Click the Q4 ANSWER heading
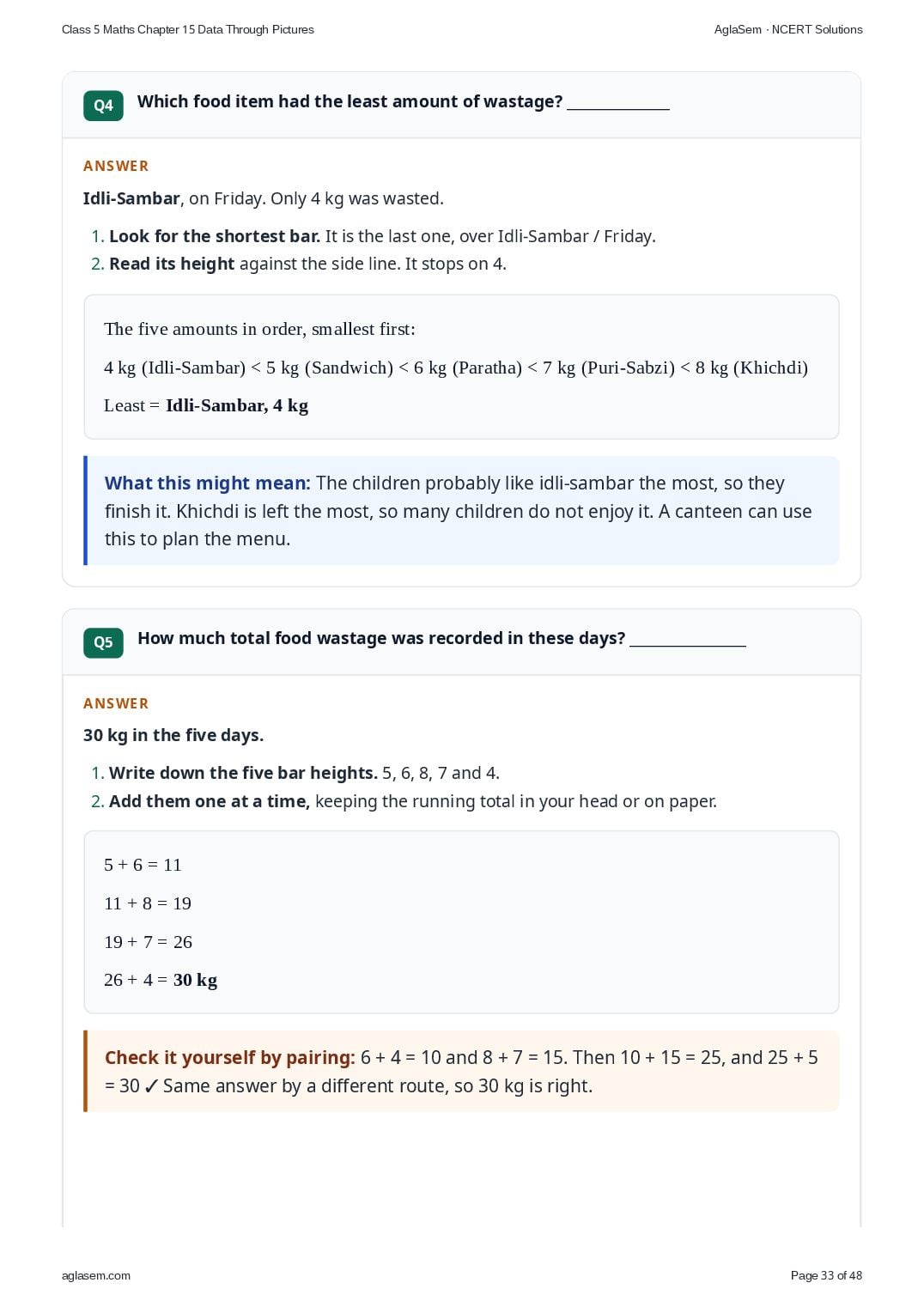 (x=116, y=166)
